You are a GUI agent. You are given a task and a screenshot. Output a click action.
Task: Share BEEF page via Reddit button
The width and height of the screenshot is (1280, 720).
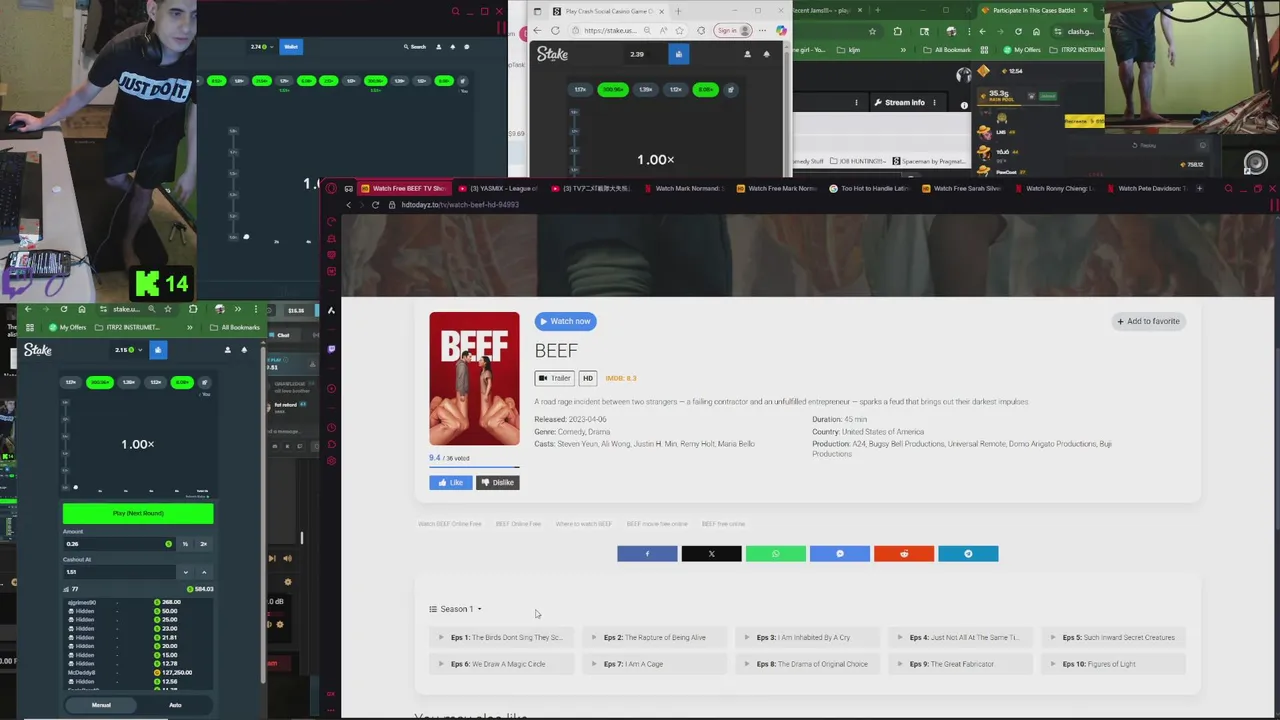(x=904, y=554)
